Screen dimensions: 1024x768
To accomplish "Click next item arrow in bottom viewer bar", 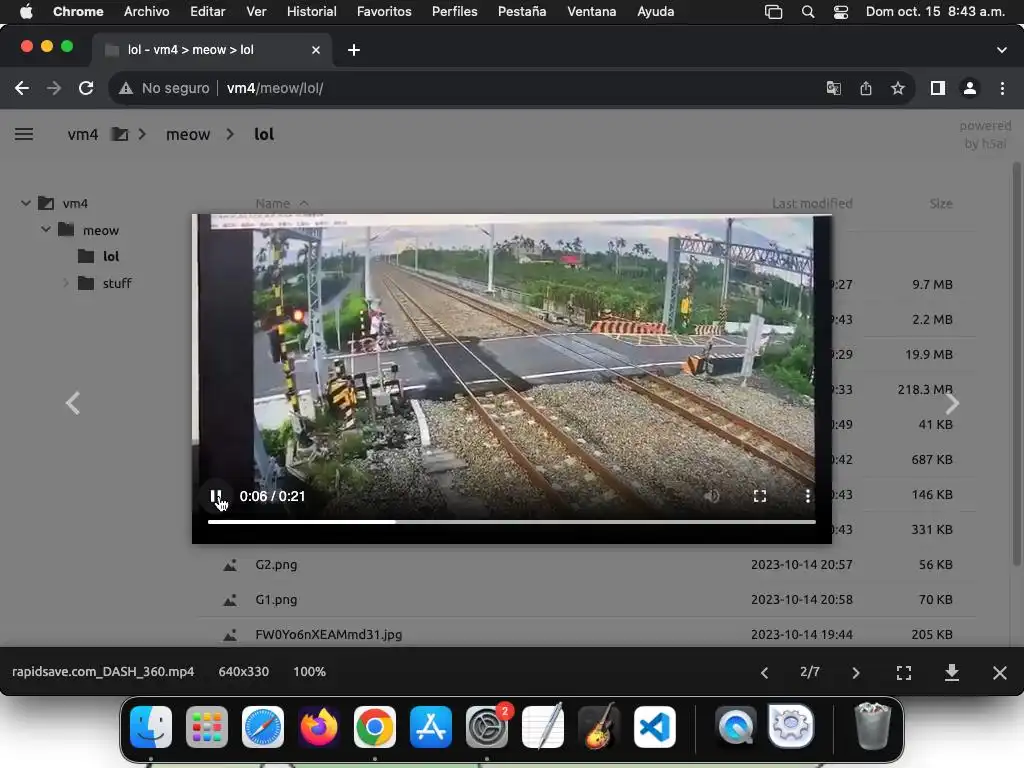I will pyautogui.click(x=856, y=673).
